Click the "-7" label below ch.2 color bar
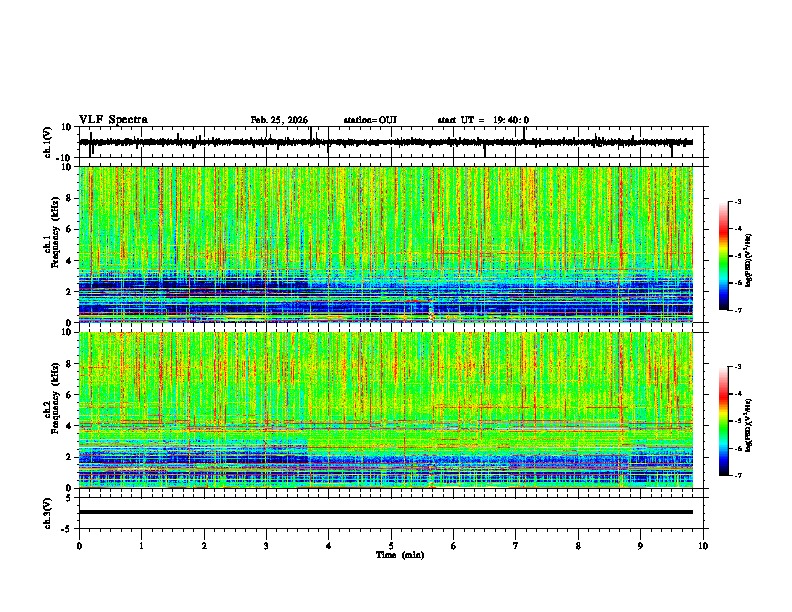 [x=737, y=475]
